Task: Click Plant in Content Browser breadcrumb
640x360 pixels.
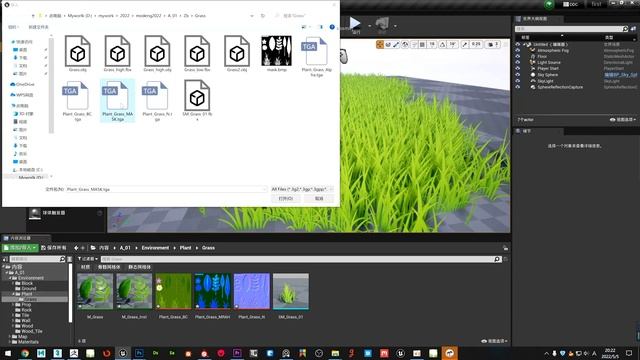Action: [x=185, y=248]
